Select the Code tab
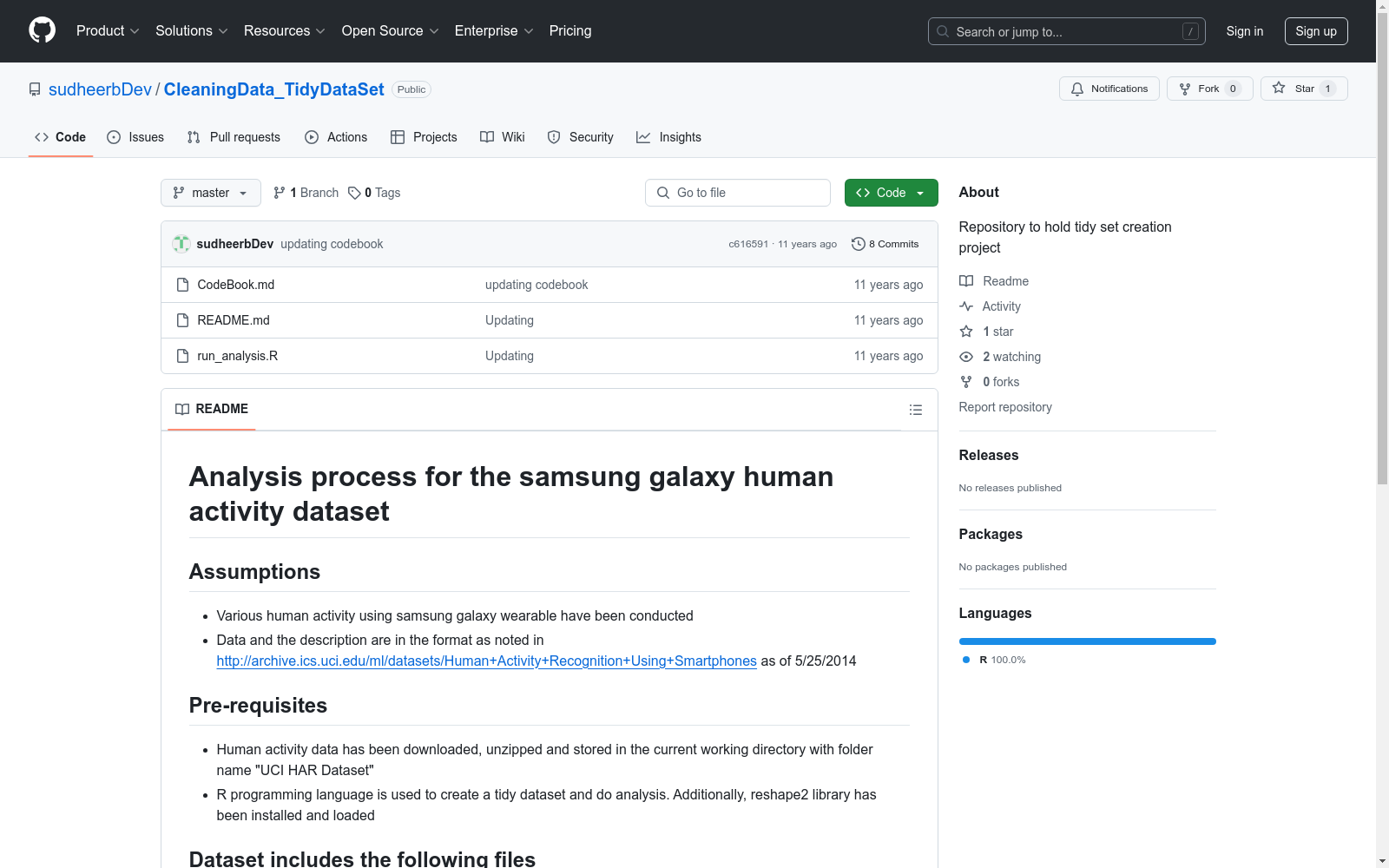The width and height of the screenshot is (1389, 868). (61, 137)
